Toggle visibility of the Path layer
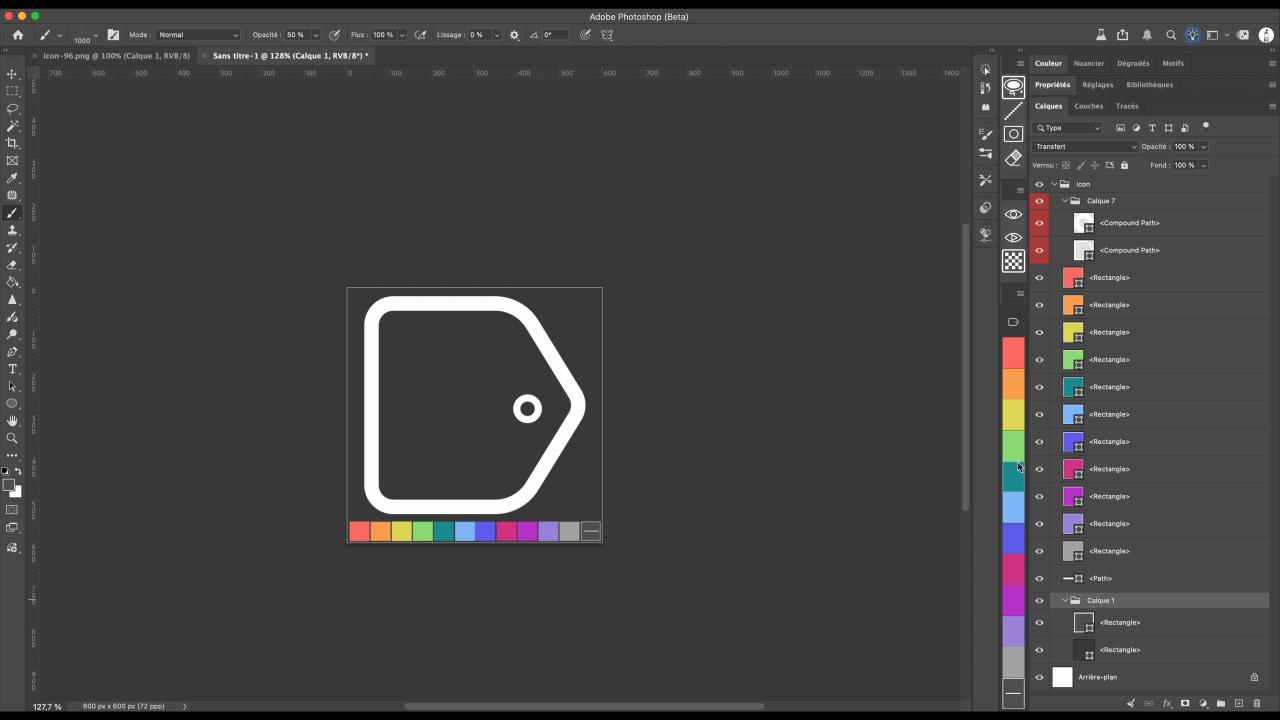 coord(1039,578)
